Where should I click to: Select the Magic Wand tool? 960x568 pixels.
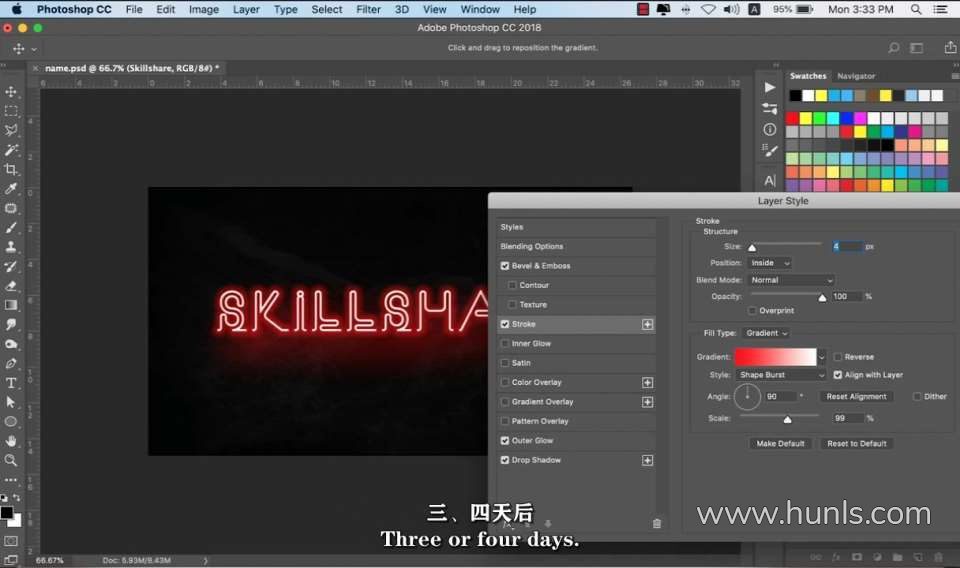pos(11,150)
